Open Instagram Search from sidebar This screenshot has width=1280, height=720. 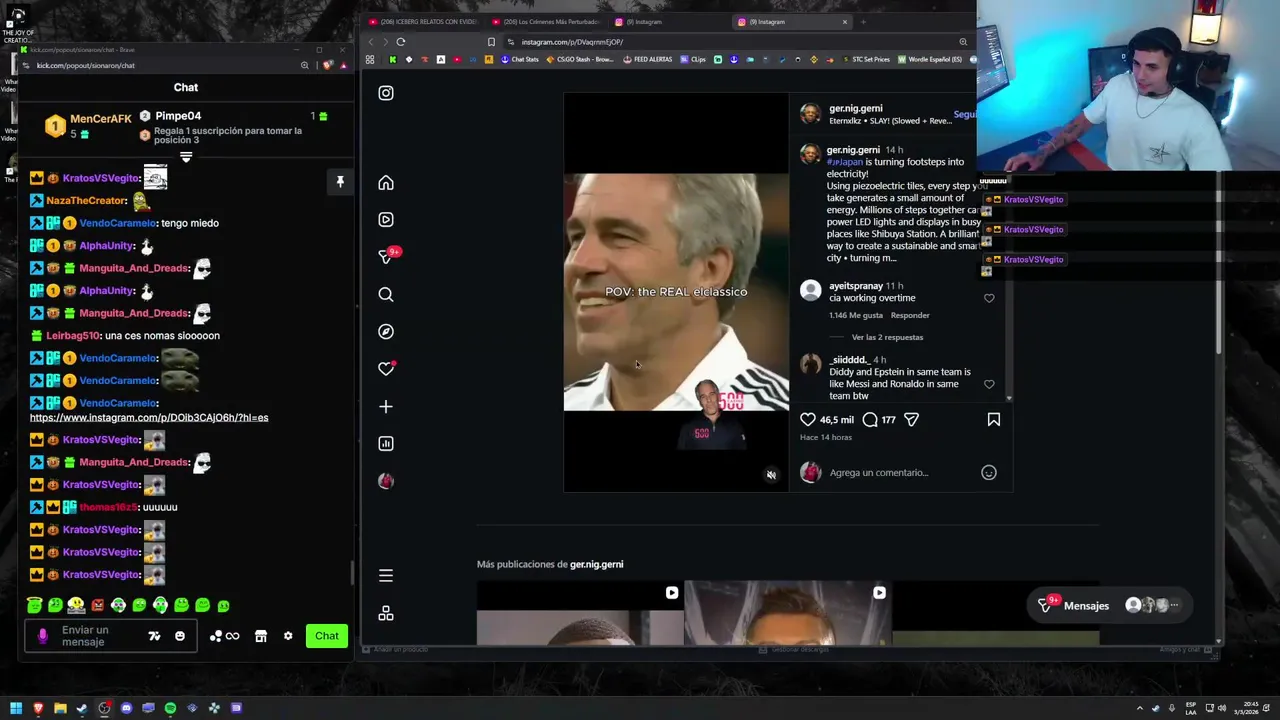point(386,295)
